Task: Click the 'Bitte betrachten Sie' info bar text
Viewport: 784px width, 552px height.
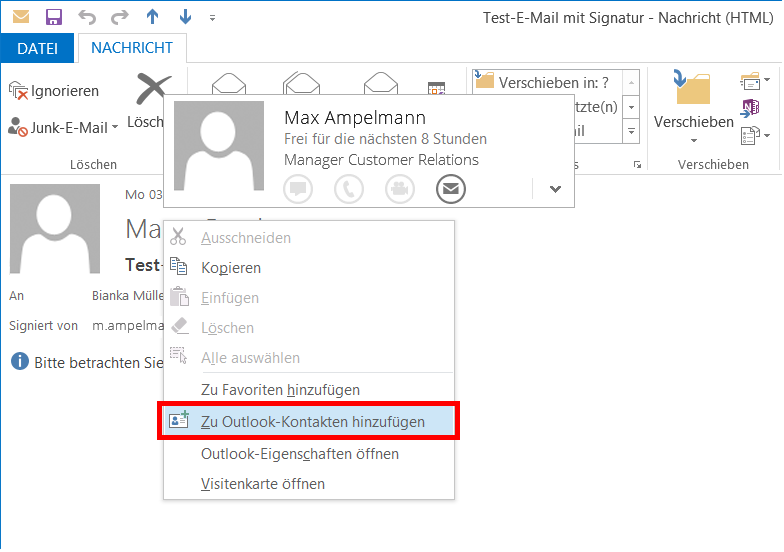Action: coord(98,362)
